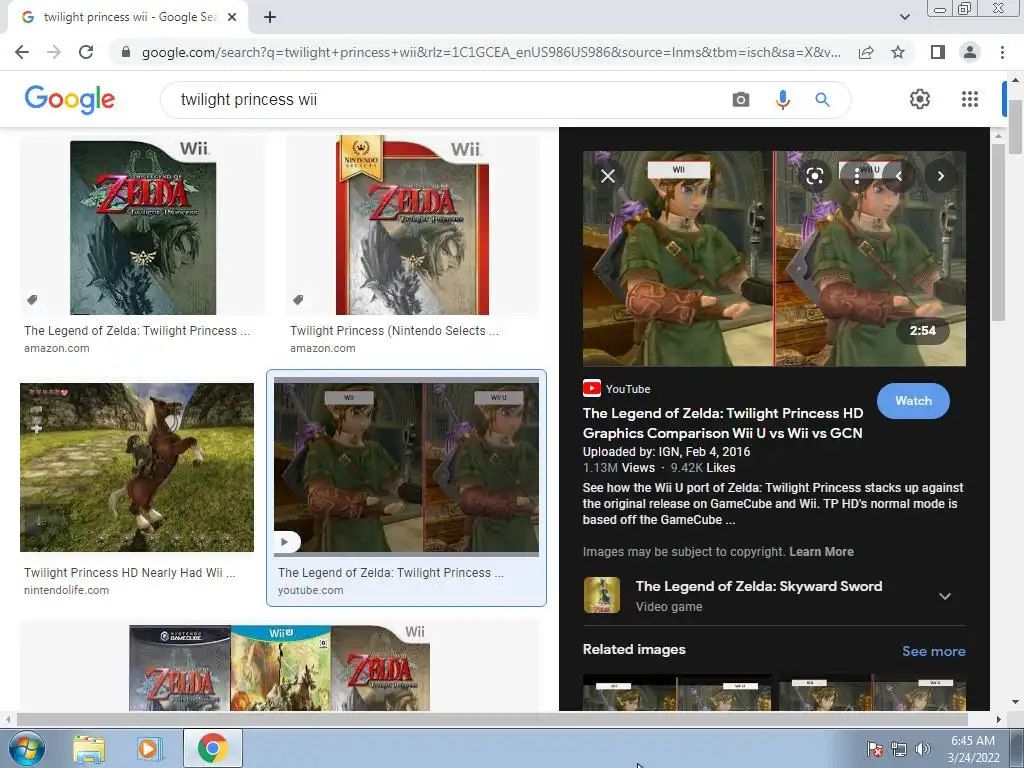The image size is (1024, 768).
Task: Launch media player from taskbar
Action: coord(148,748)
